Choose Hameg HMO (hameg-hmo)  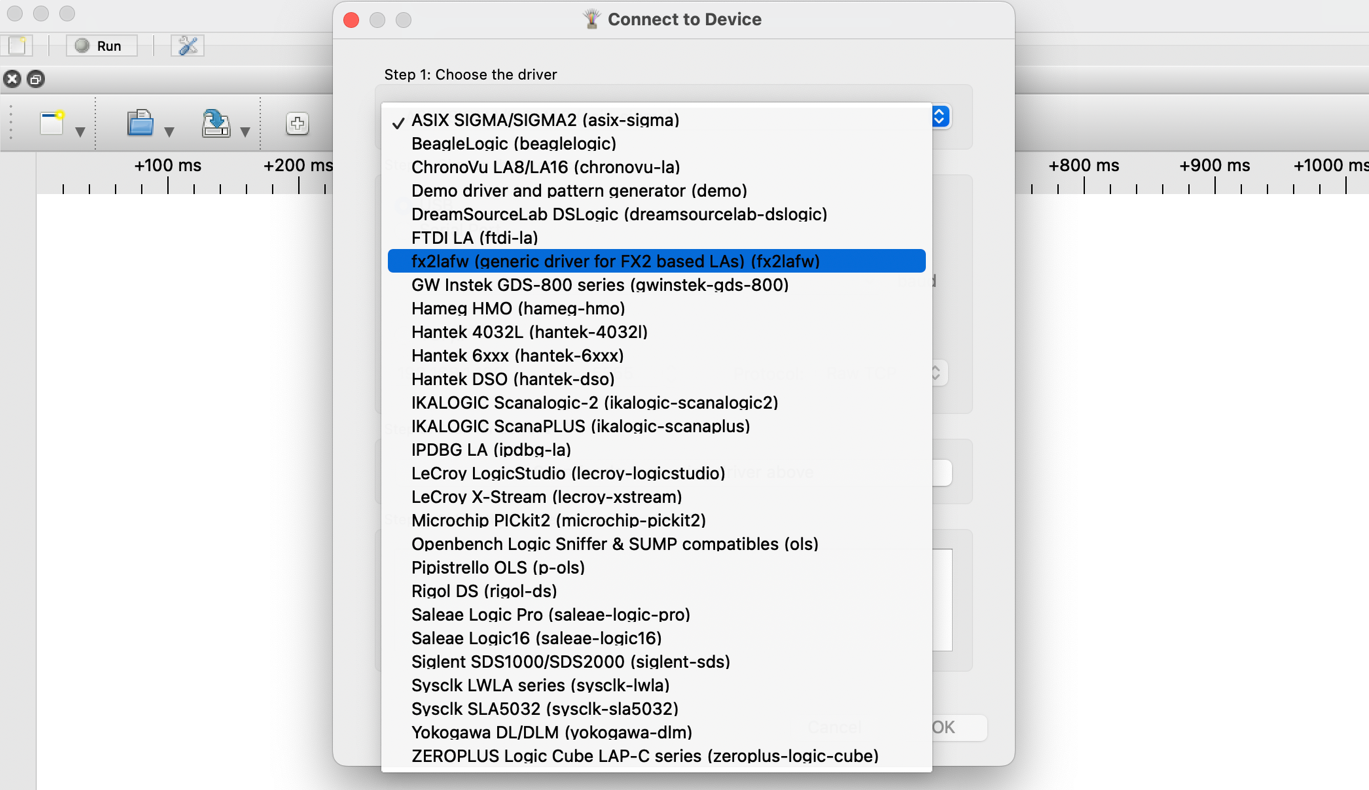(x=656, y=308)
